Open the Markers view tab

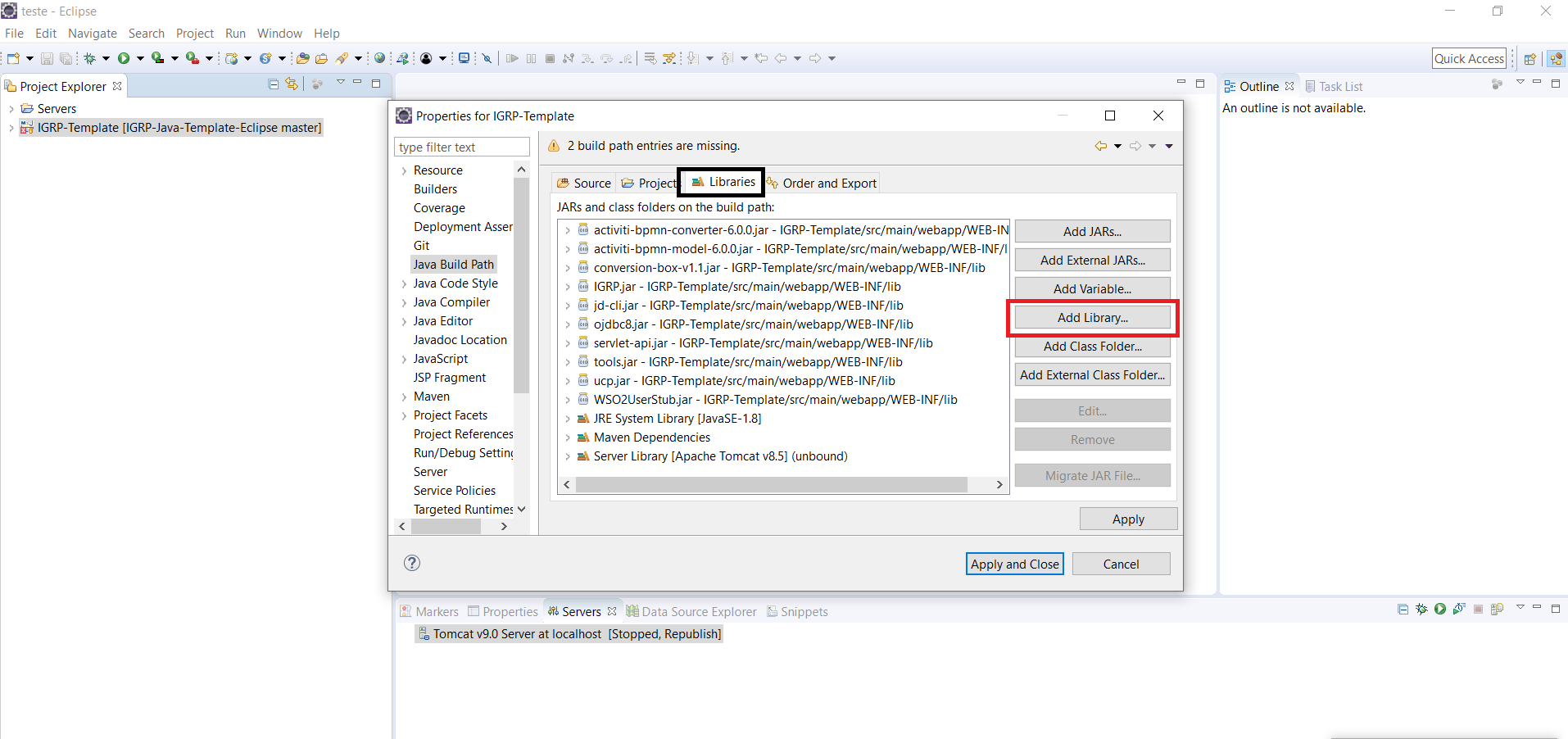(429, 612)
